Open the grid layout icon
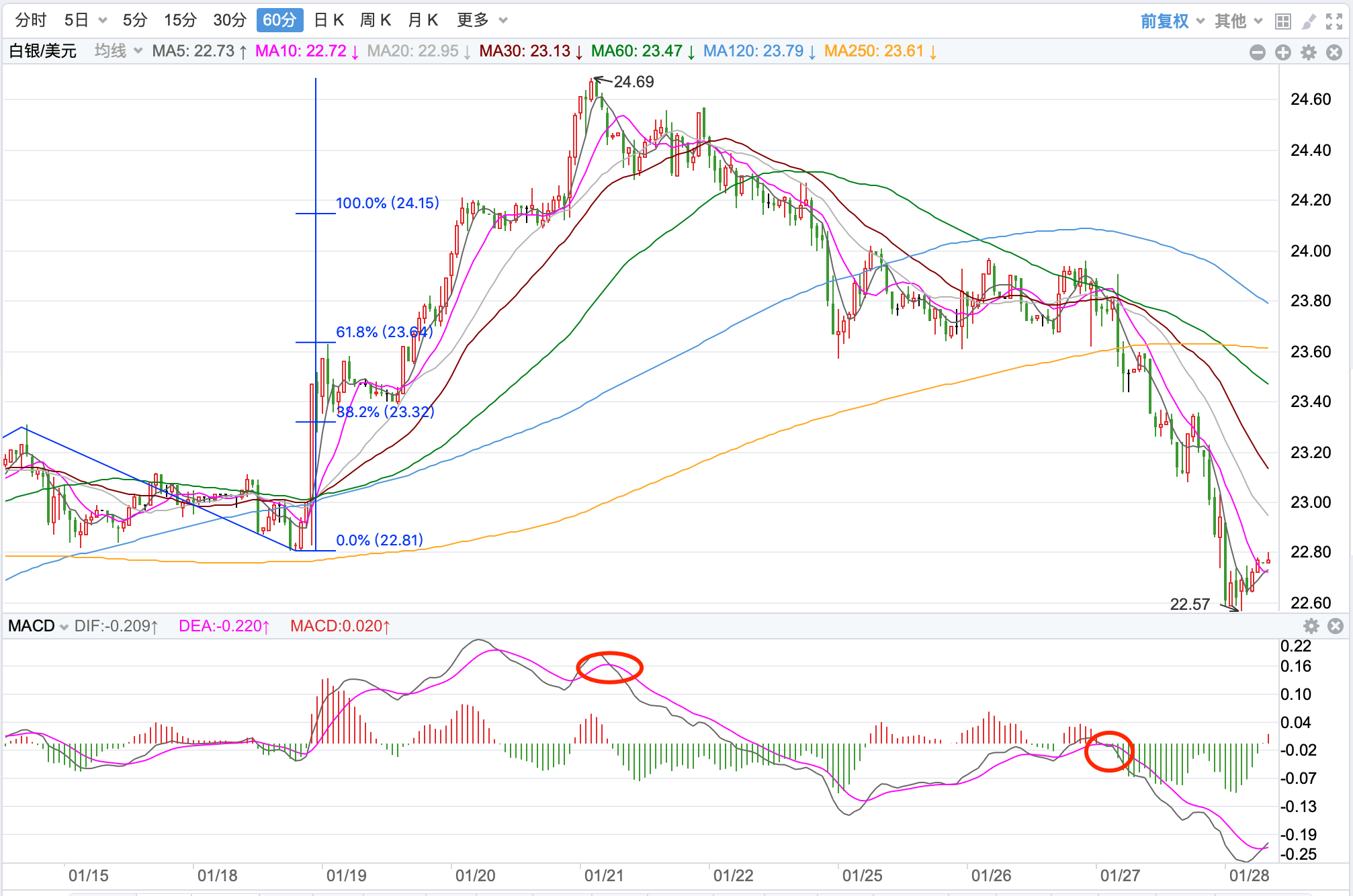This screenshot has height=896, width=1353. tap(1282, 21)
